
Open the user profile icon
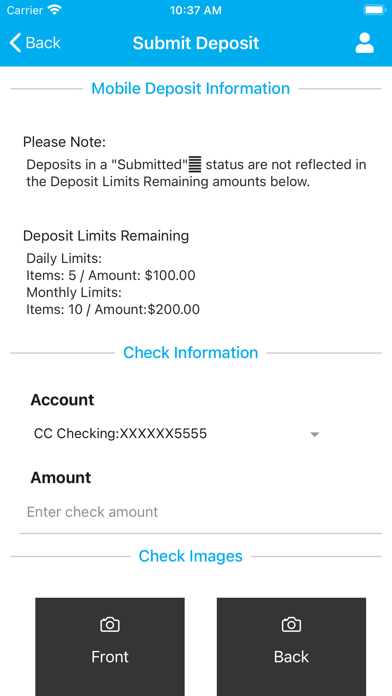(364, 43)
